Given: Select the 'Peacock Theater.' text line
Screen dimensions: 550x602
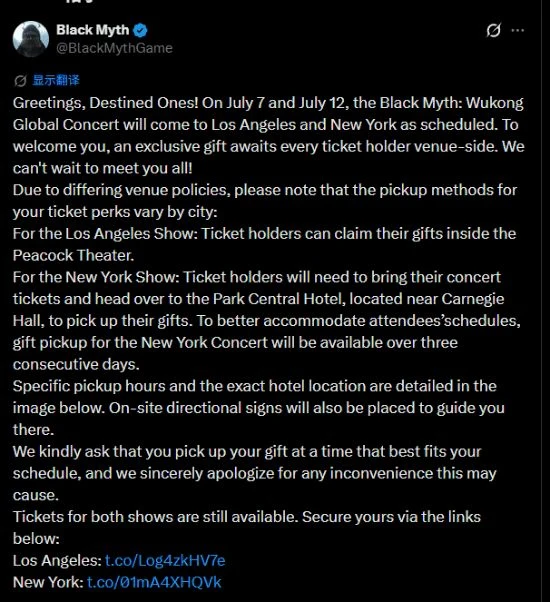Looking at the screenshot, I should [73, 255].
